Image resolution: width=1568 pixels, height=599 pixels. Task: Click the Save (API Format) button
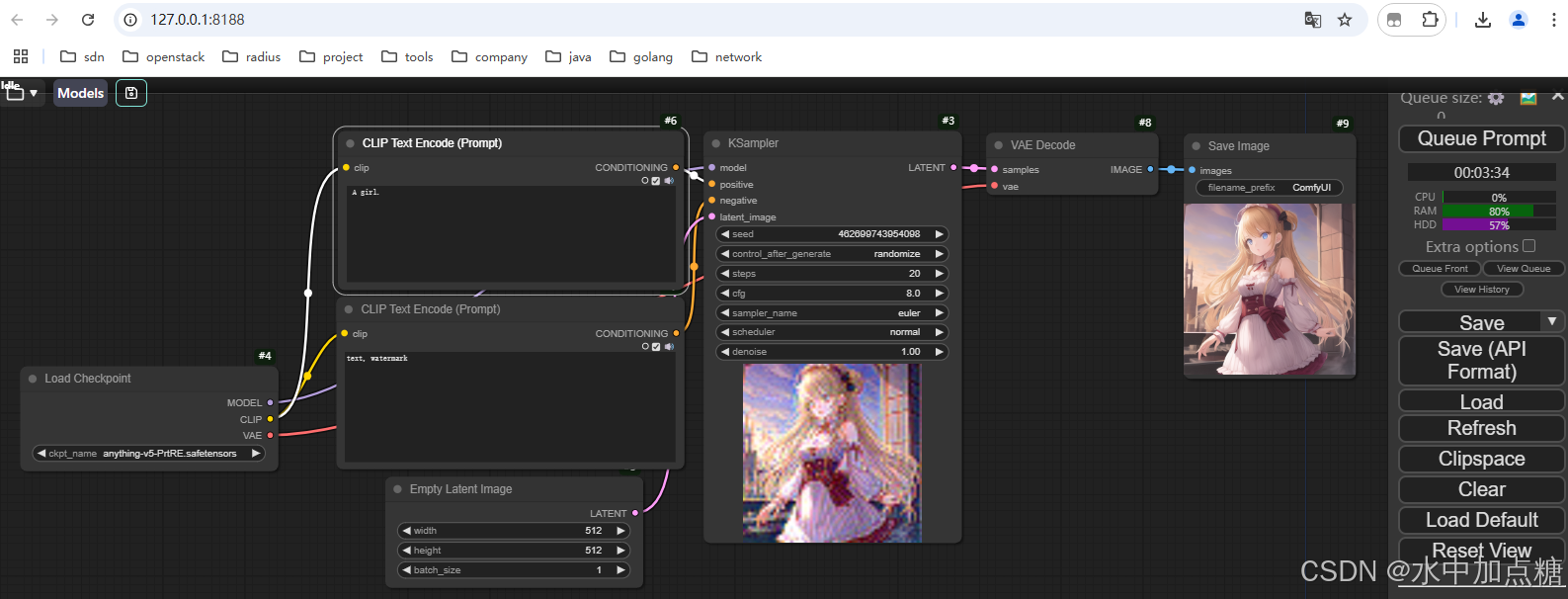(1482, 360)
